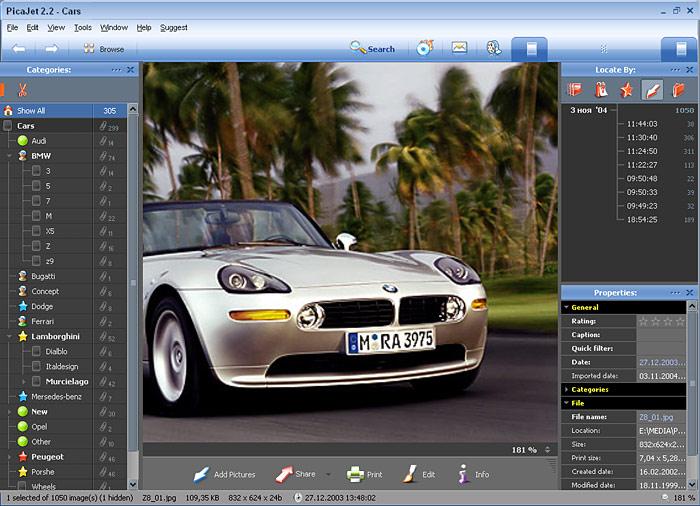Viewport: 700px width, 506px height.
Task: Select the Porshe category
Action: click(43, 472)
